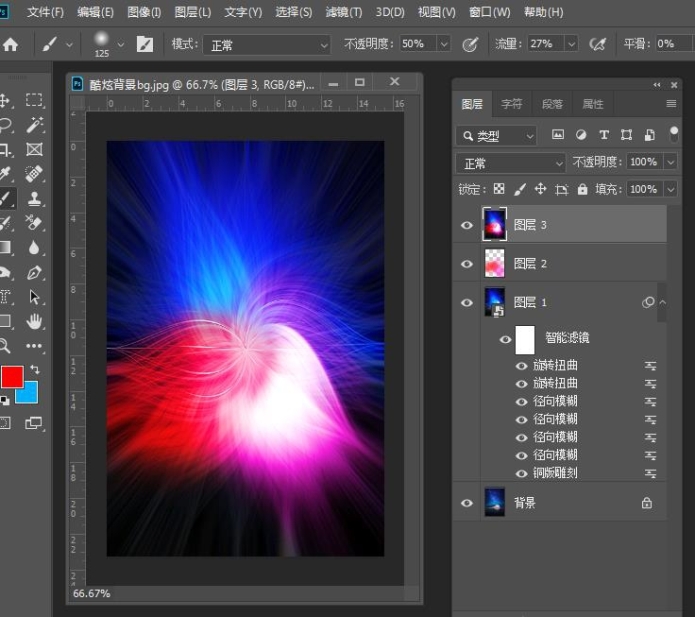Click the Home icon in options bar
The height and width of the screenshot is (617, 695).
[x=11, y=44]
